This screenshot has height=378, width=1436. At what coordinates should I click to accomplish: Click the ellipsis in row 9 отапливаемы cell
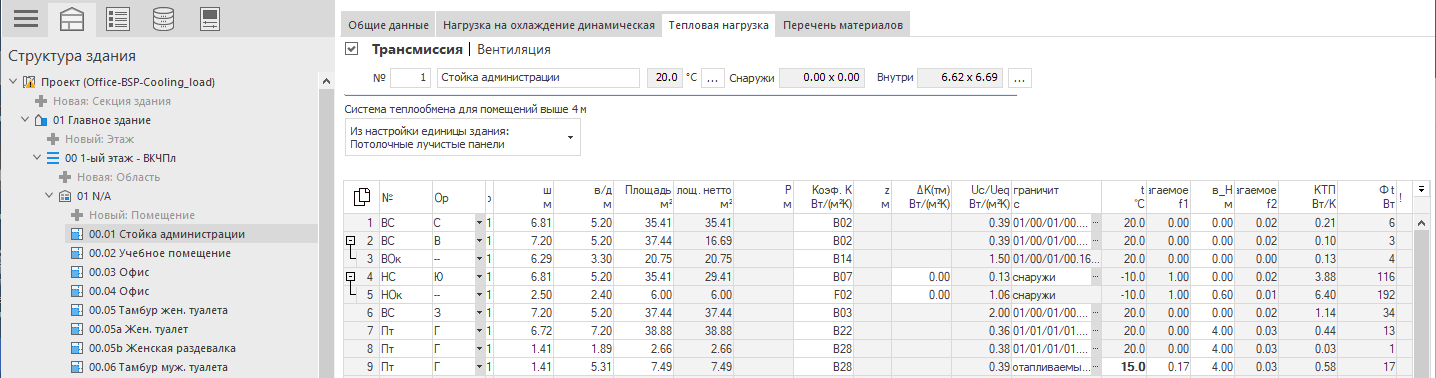point(1095,367)
